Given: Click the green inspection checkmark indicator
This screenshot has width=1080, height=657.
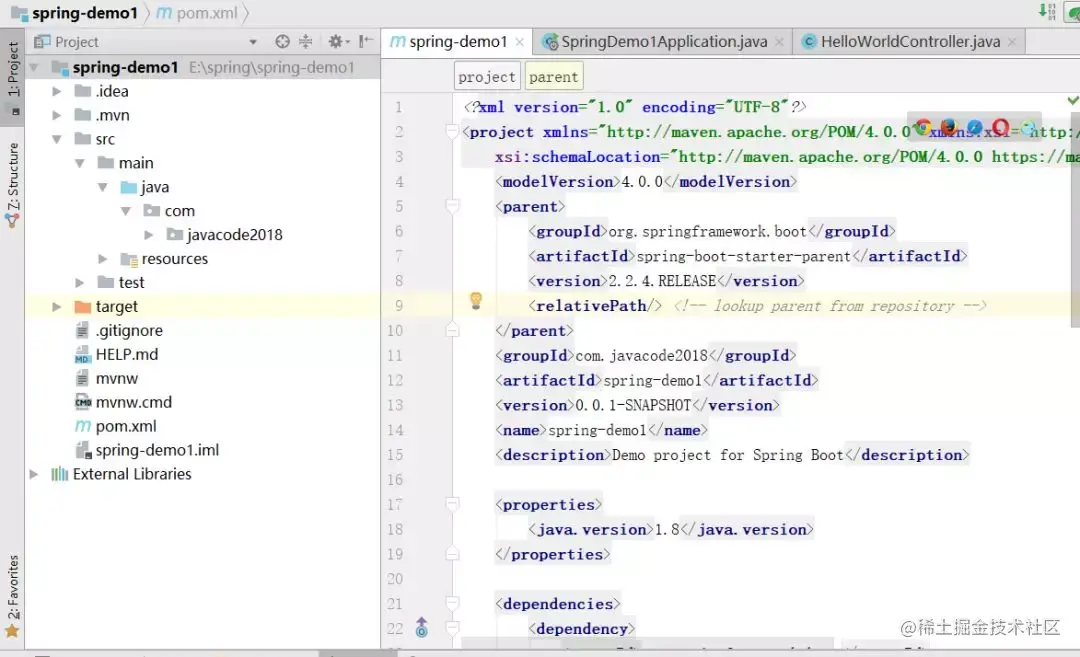Looking at the screenshot, I should 1072,101.
